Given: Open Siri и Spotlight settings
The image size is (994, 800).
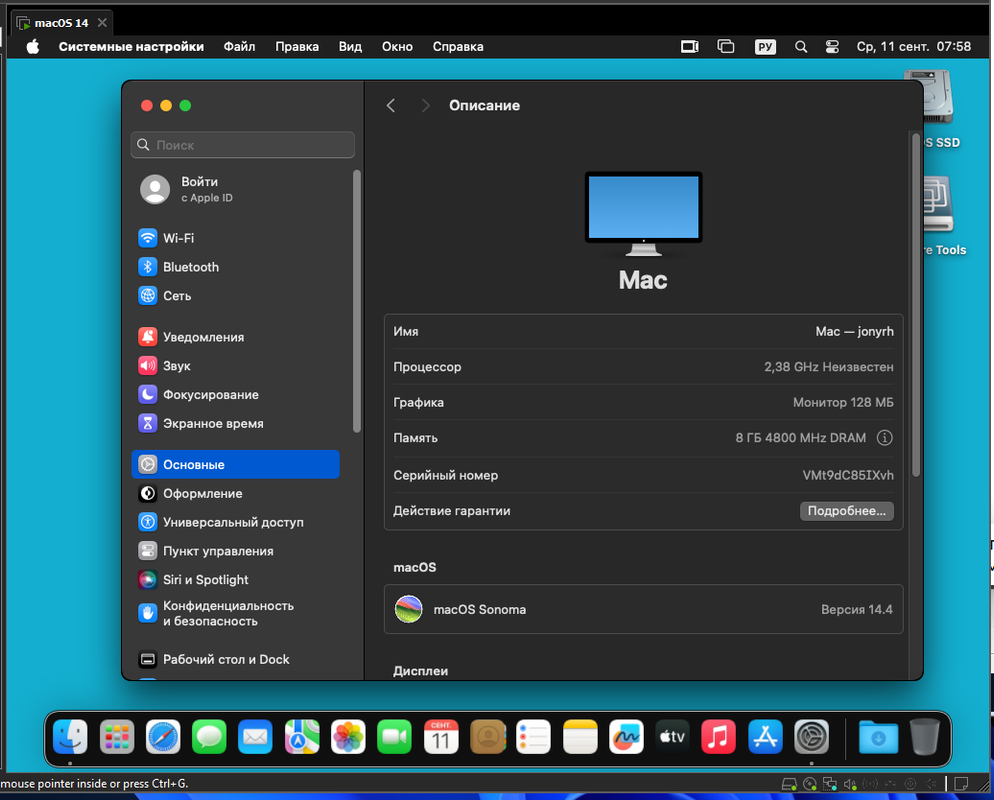Looking at the screenshot, I should (235, 579).
